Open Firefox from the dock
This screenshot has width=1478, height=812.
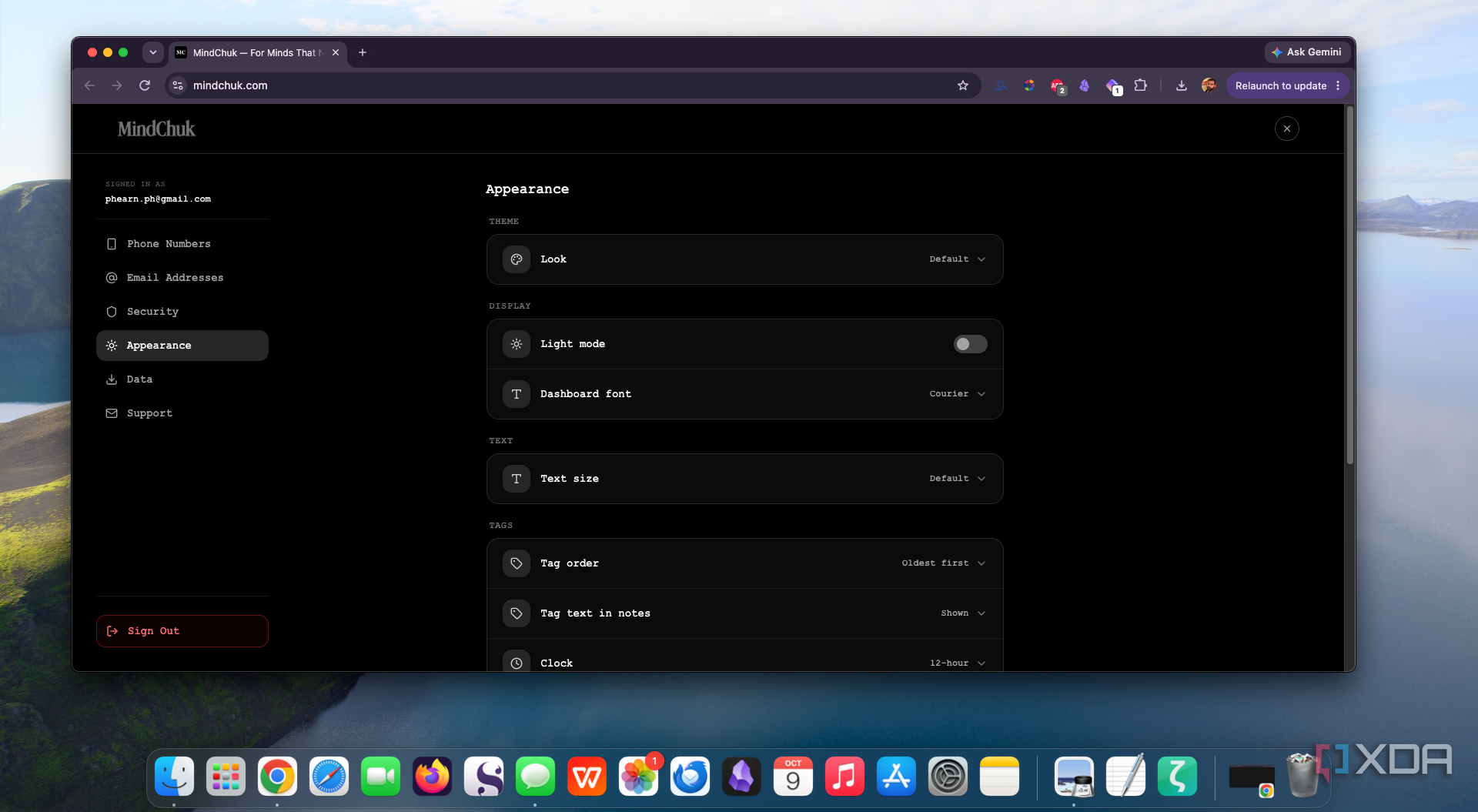pos(432,776)
